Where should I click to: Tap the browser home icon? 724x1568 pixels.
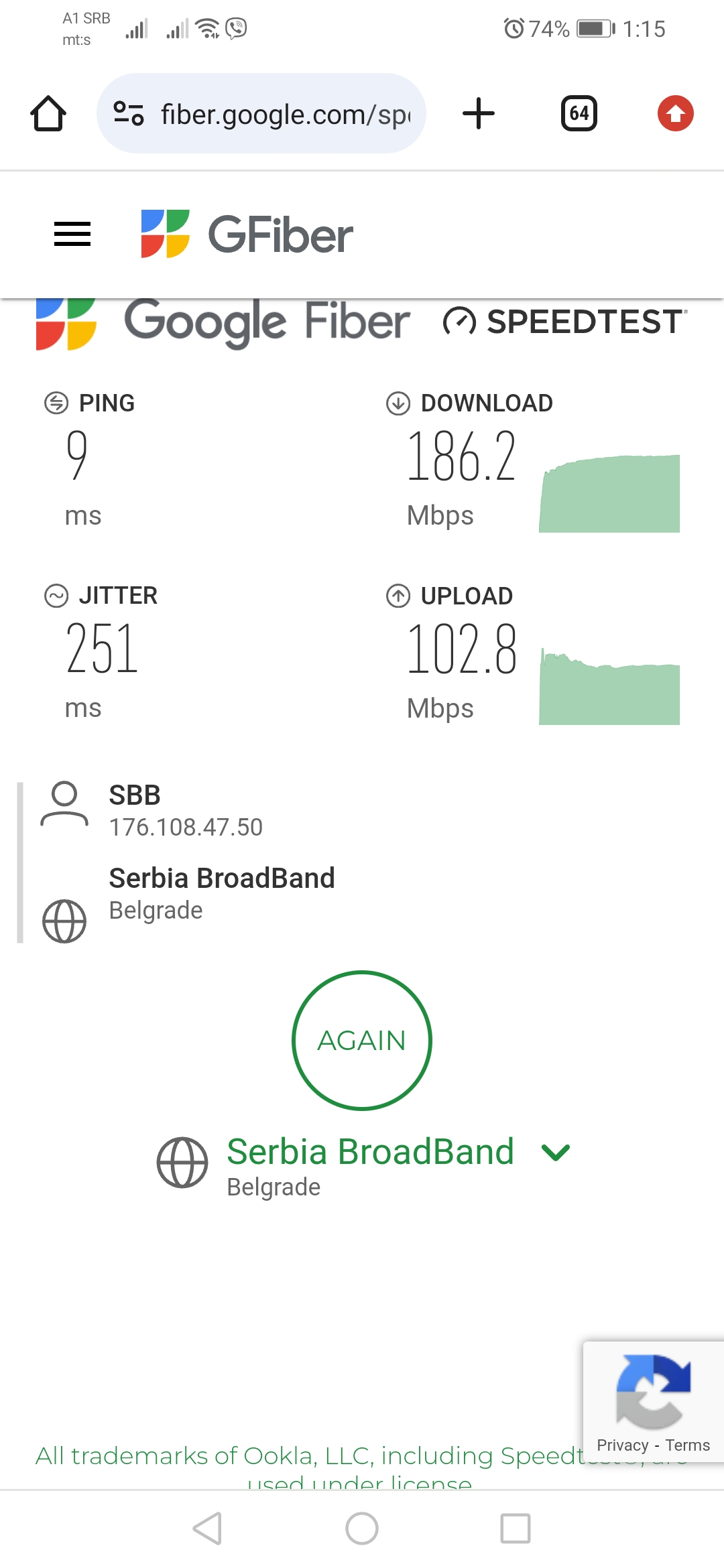pyautogui.click(x=48, y=113)
